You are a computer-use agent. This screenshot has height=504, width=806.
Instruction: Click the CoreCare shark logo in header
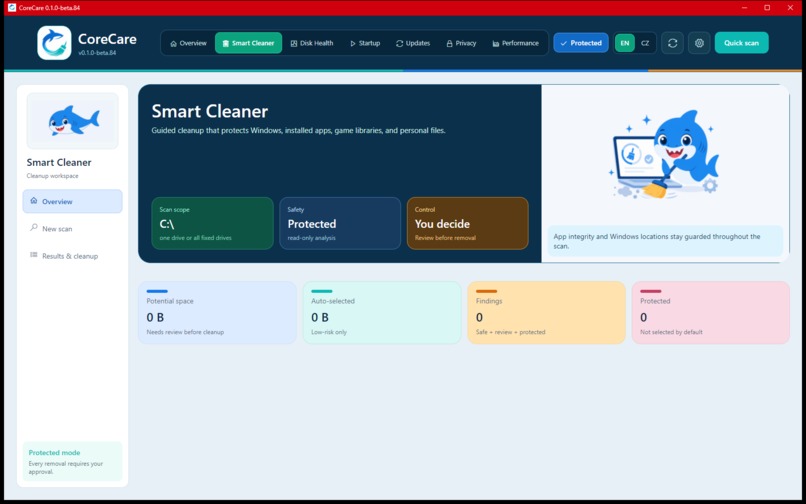(x=54, y=43)
